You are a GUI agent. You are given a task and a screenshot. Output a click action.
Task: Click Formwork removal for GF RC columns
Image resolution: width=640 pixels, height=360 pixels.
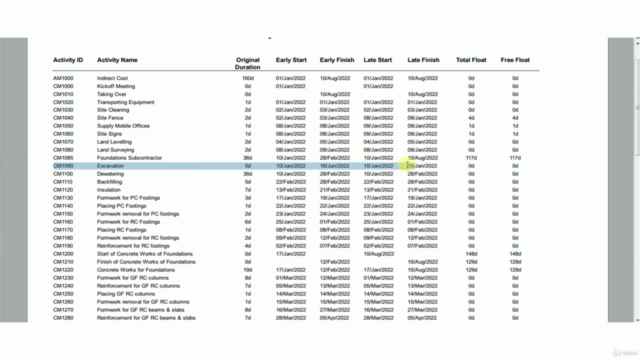(x=143, y=302)
